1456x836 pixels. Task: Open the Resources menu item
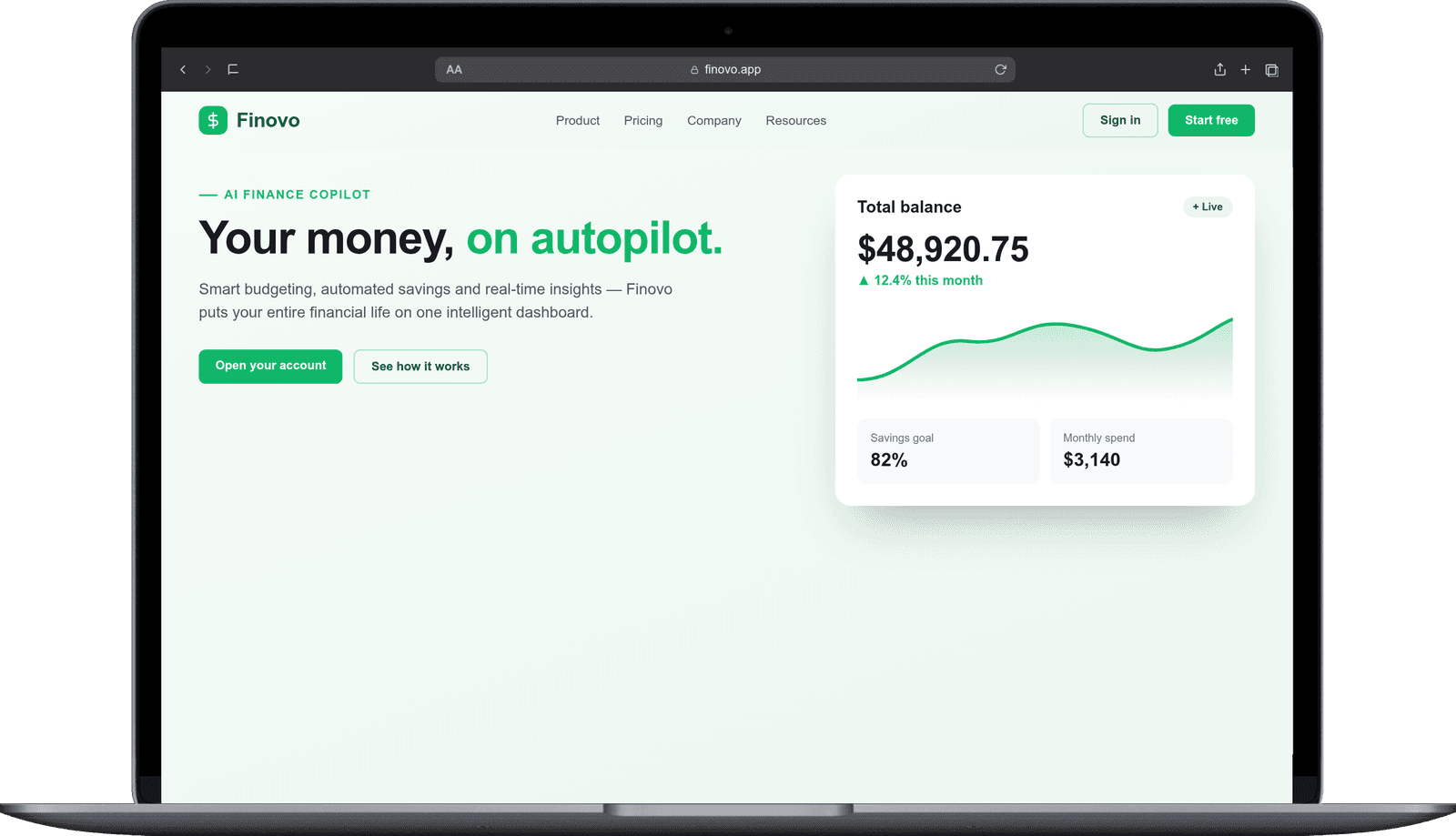pyautogui.click(x=796, y=120)
